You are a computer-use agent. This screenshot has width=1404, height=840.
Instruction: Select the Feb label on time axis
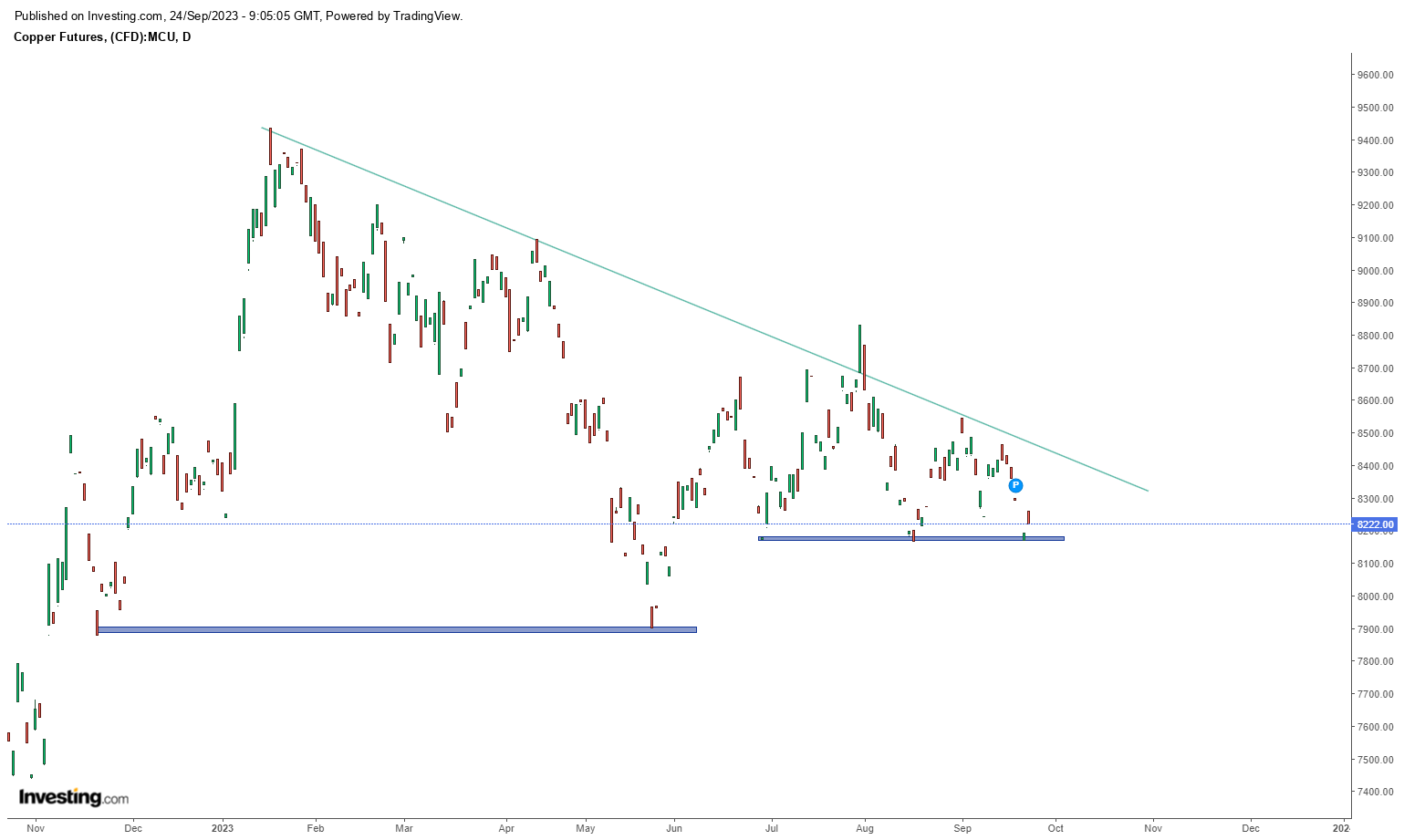pos(316,828)
